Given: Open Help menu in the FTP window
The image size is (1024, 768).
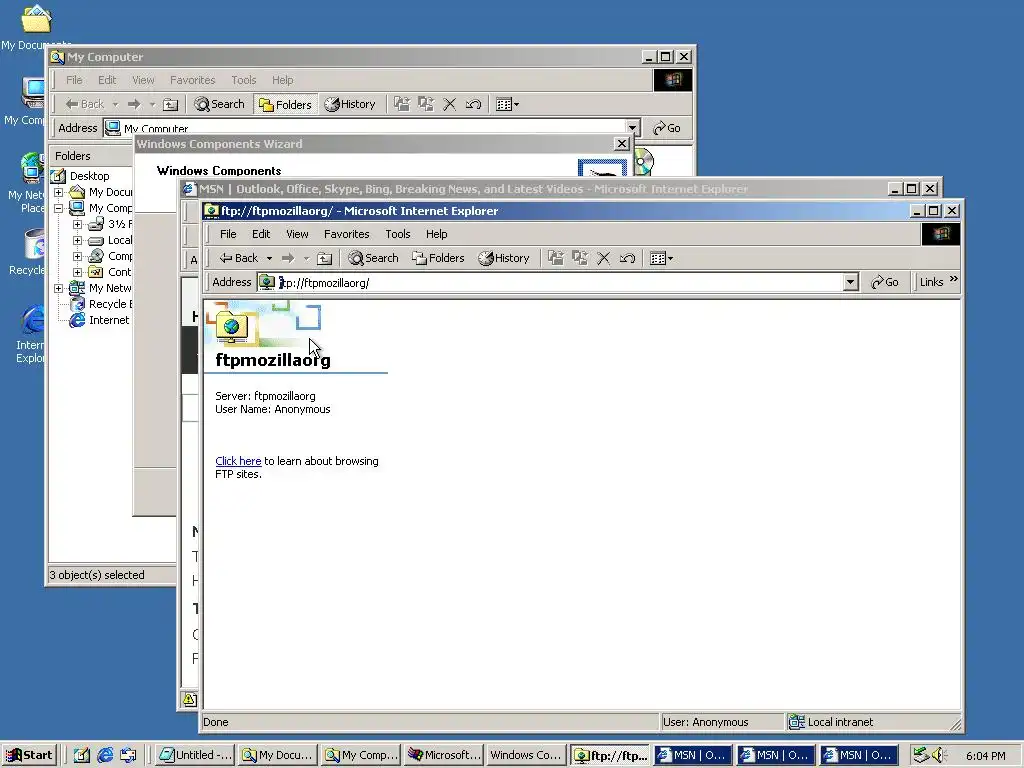Looking at the screenshot, I should click(436, 234).
